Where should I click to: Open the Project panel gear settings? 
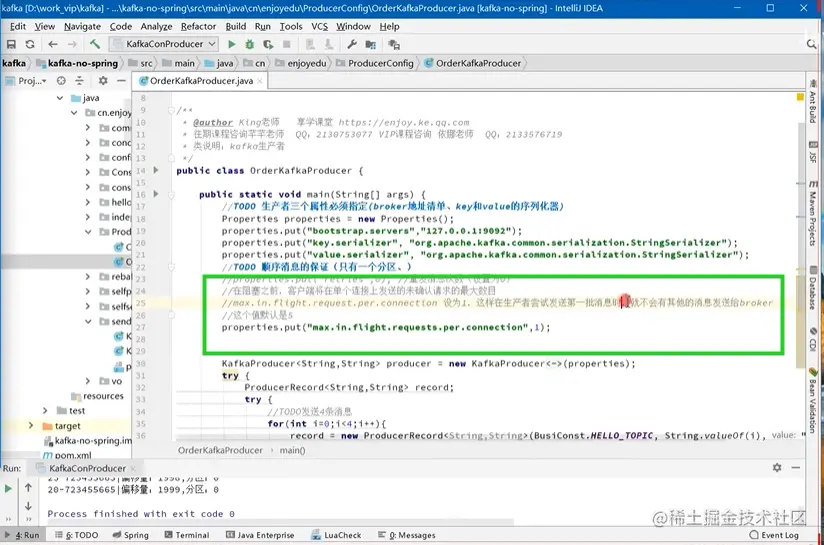pyautogui.click(x=103, y=80)
